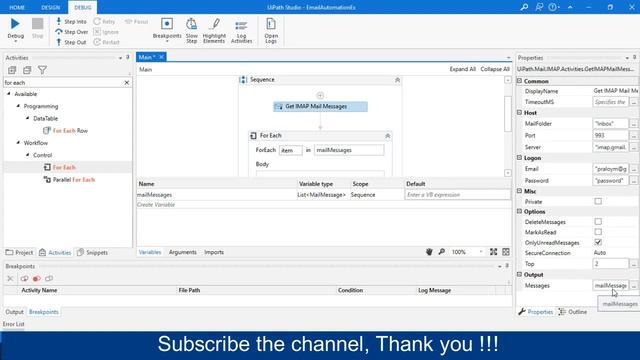Click Step Into in the ribbon
Image resolution: width=640 pixels, height=360 pixels.
point(71,21)
